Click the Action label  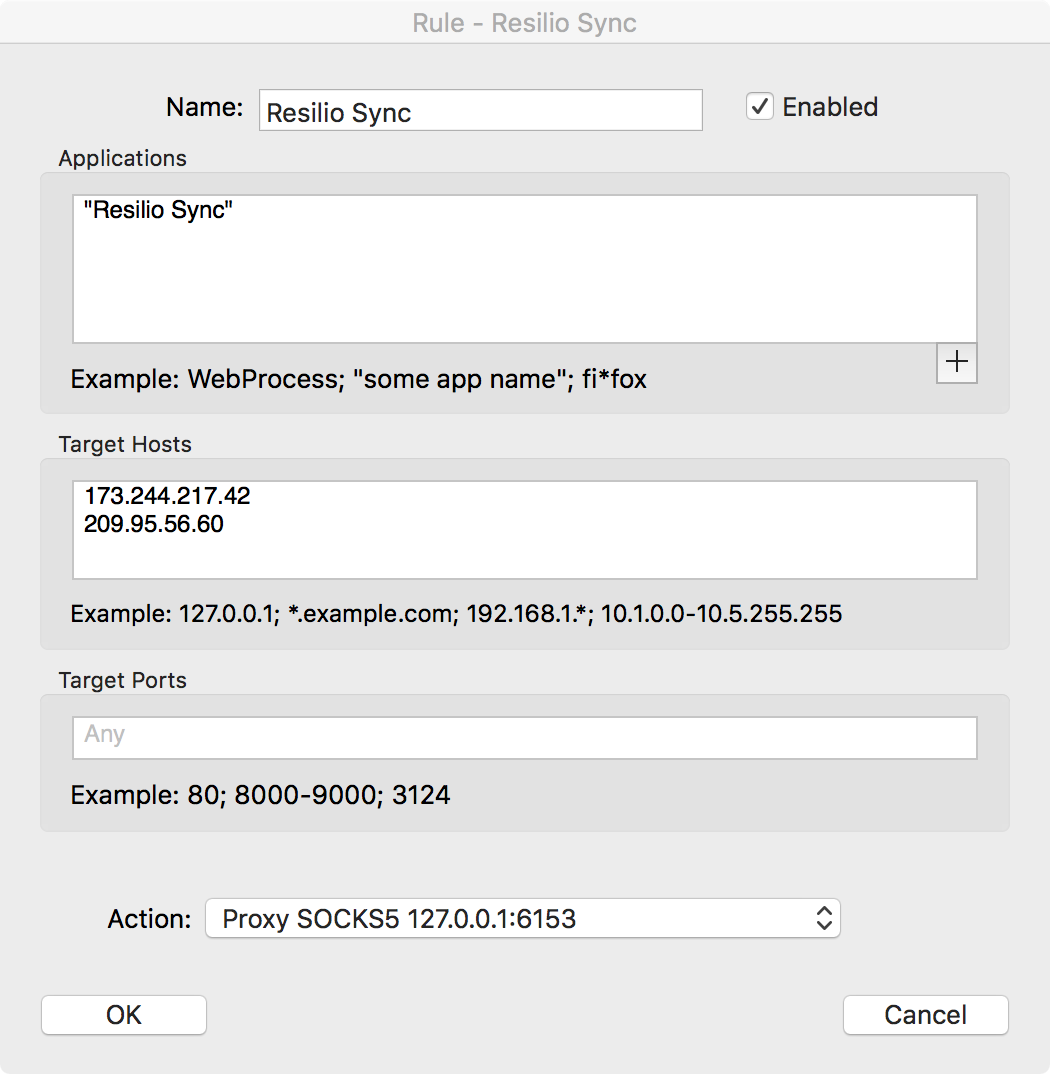[149, 919]
